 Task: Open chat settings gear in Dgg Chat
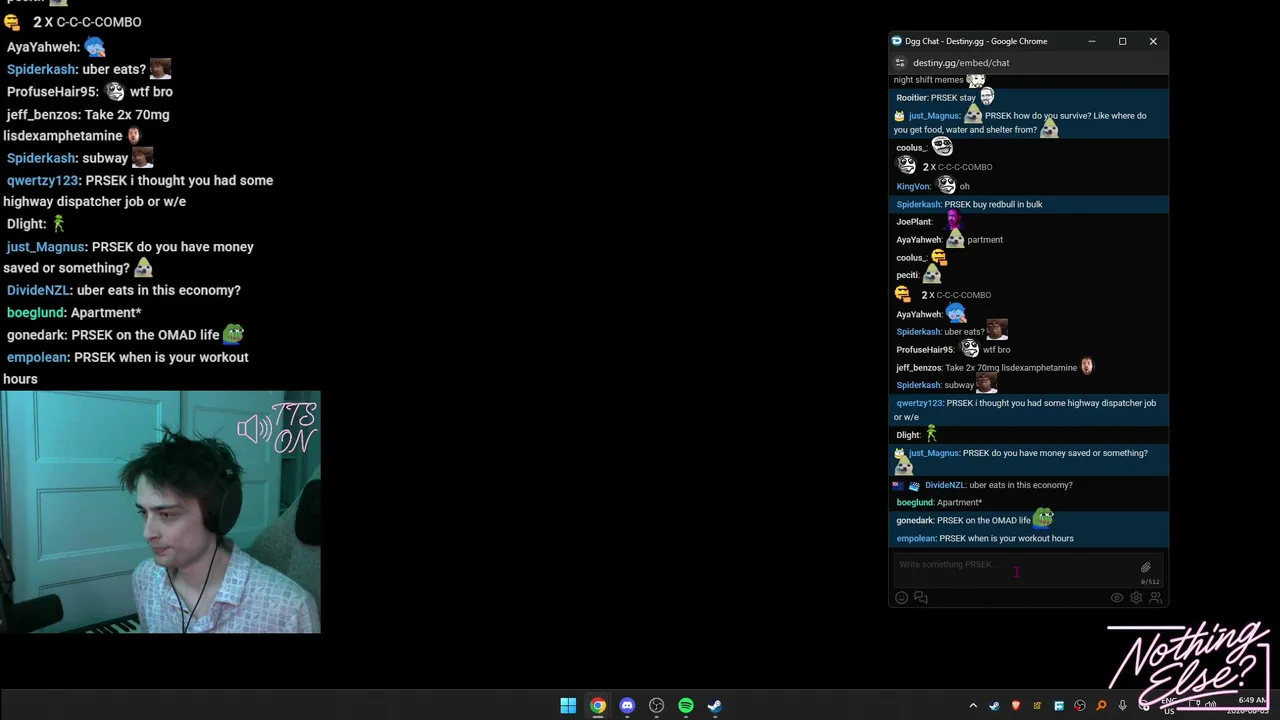click(1136, 598)
